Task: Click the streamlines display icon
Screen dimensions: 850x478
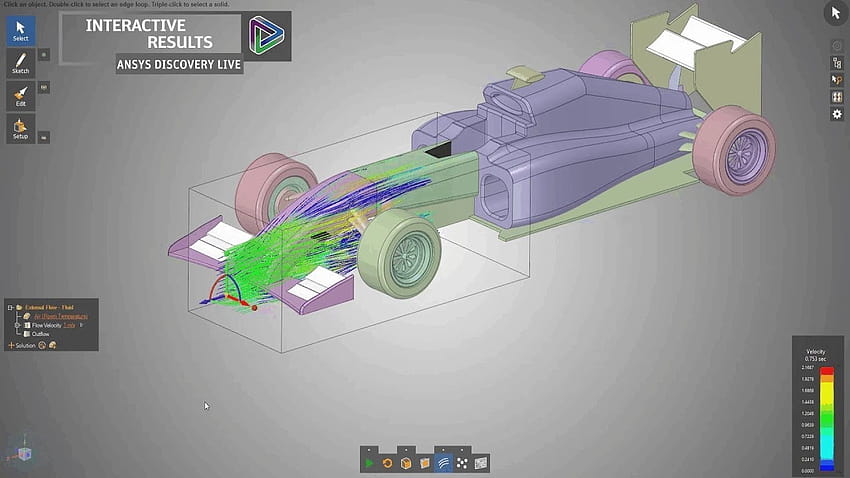Action: 443,463
